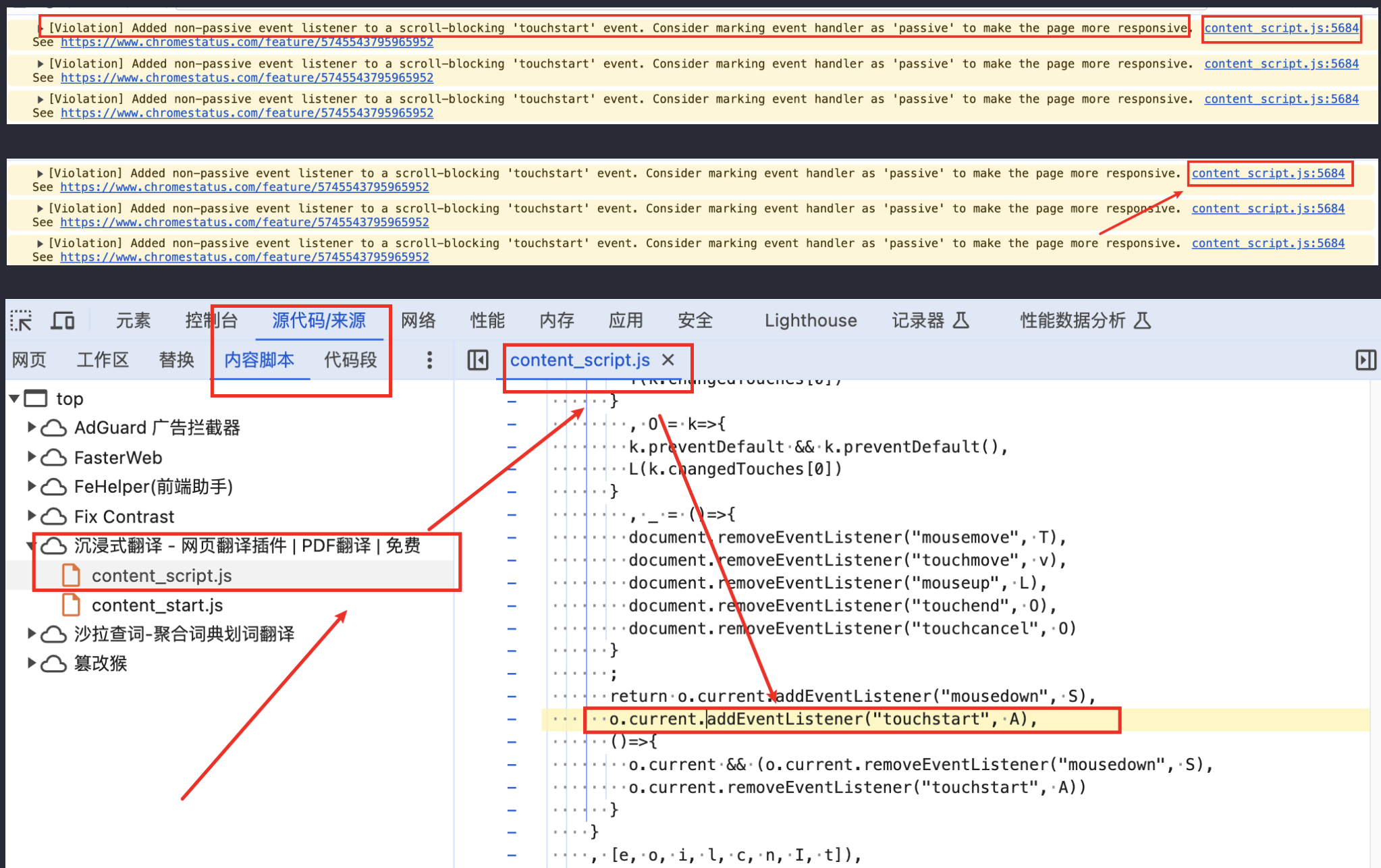Expand the first violation message in the top console panel
This screenshot has height=868, width=1381.
(42, 28)
